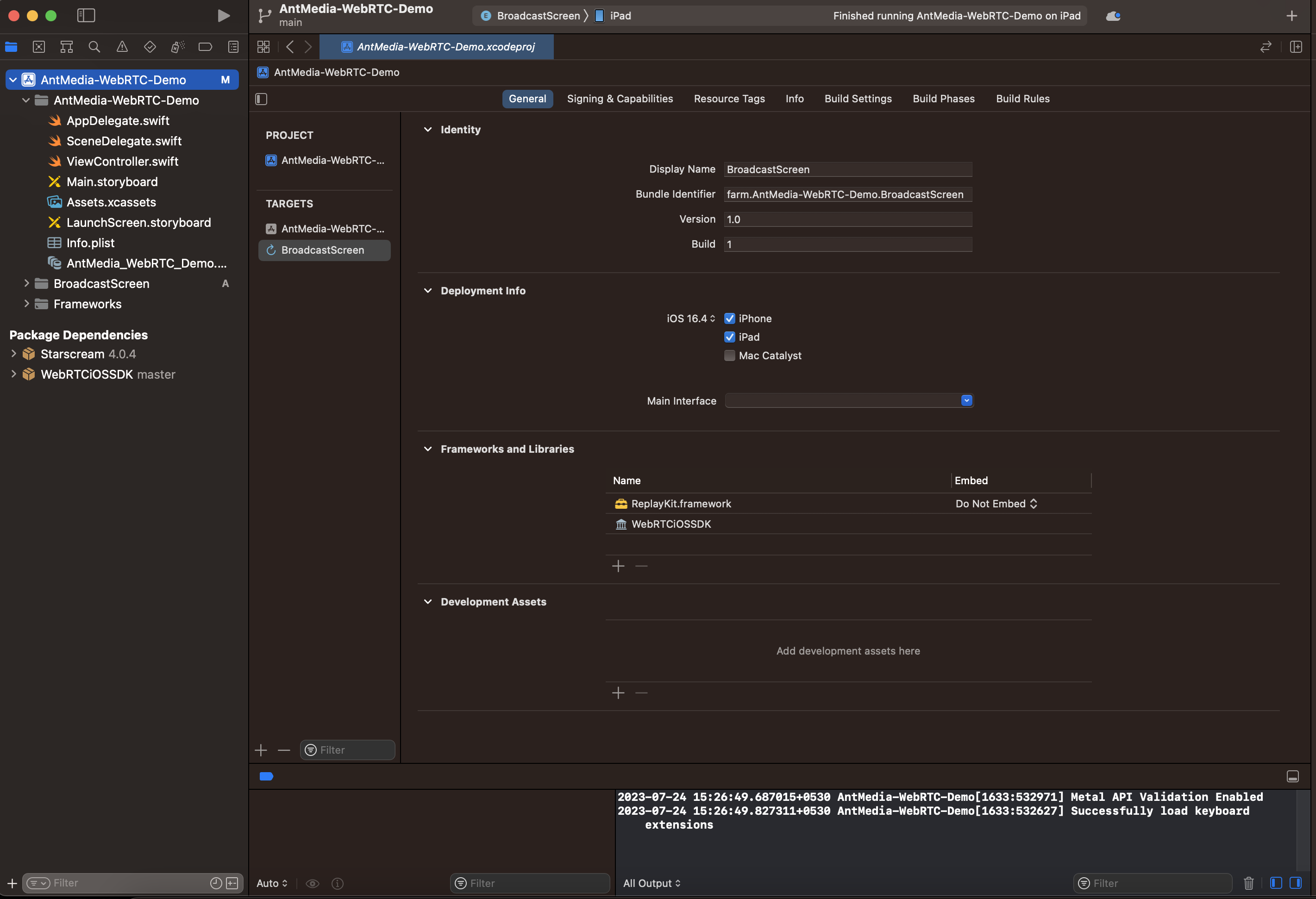Toggle the navigator sidebar button in title bar

click(86, 16)
